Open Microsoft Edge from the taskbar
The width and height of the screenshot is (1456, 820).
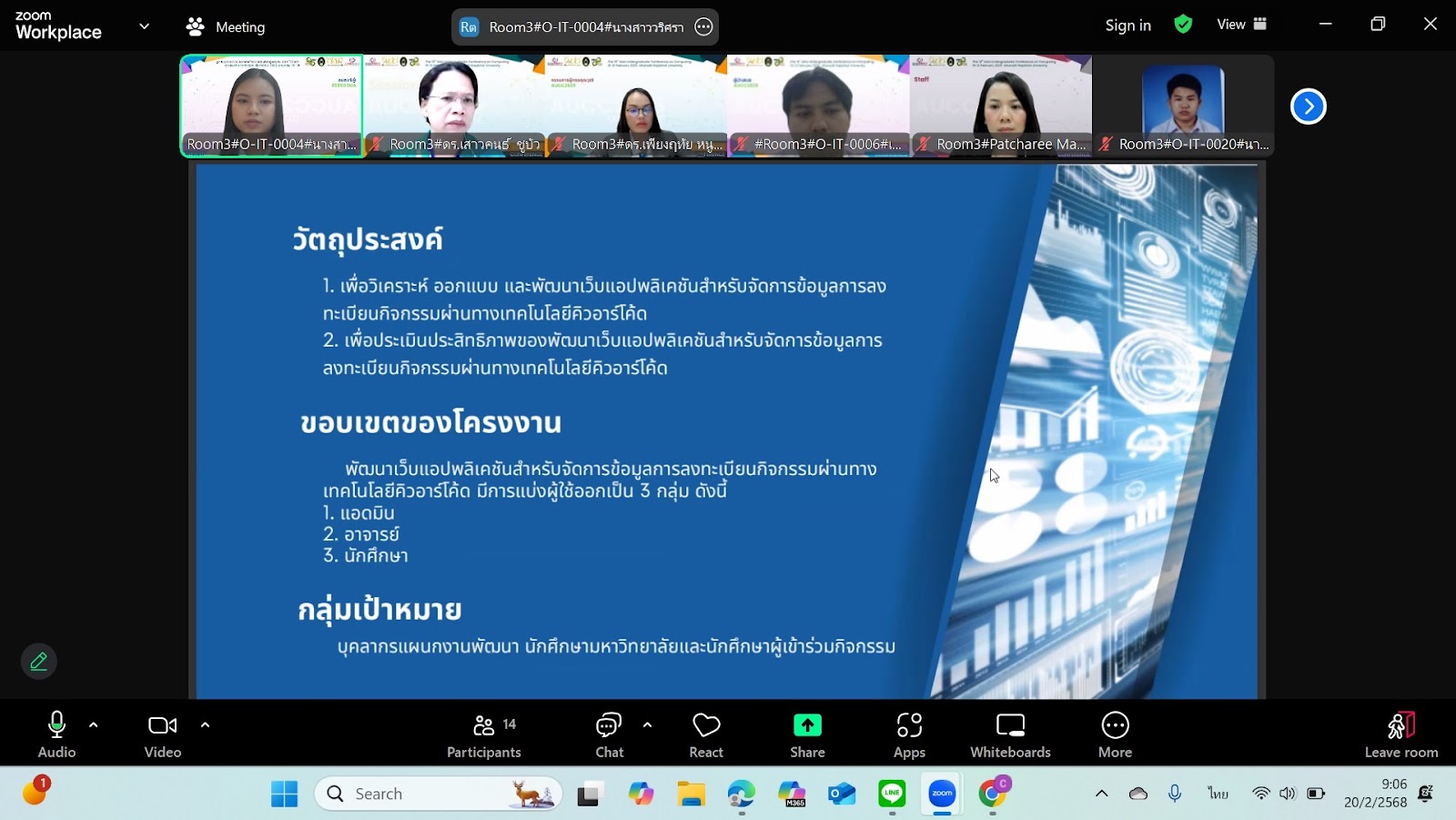(741, 795)
